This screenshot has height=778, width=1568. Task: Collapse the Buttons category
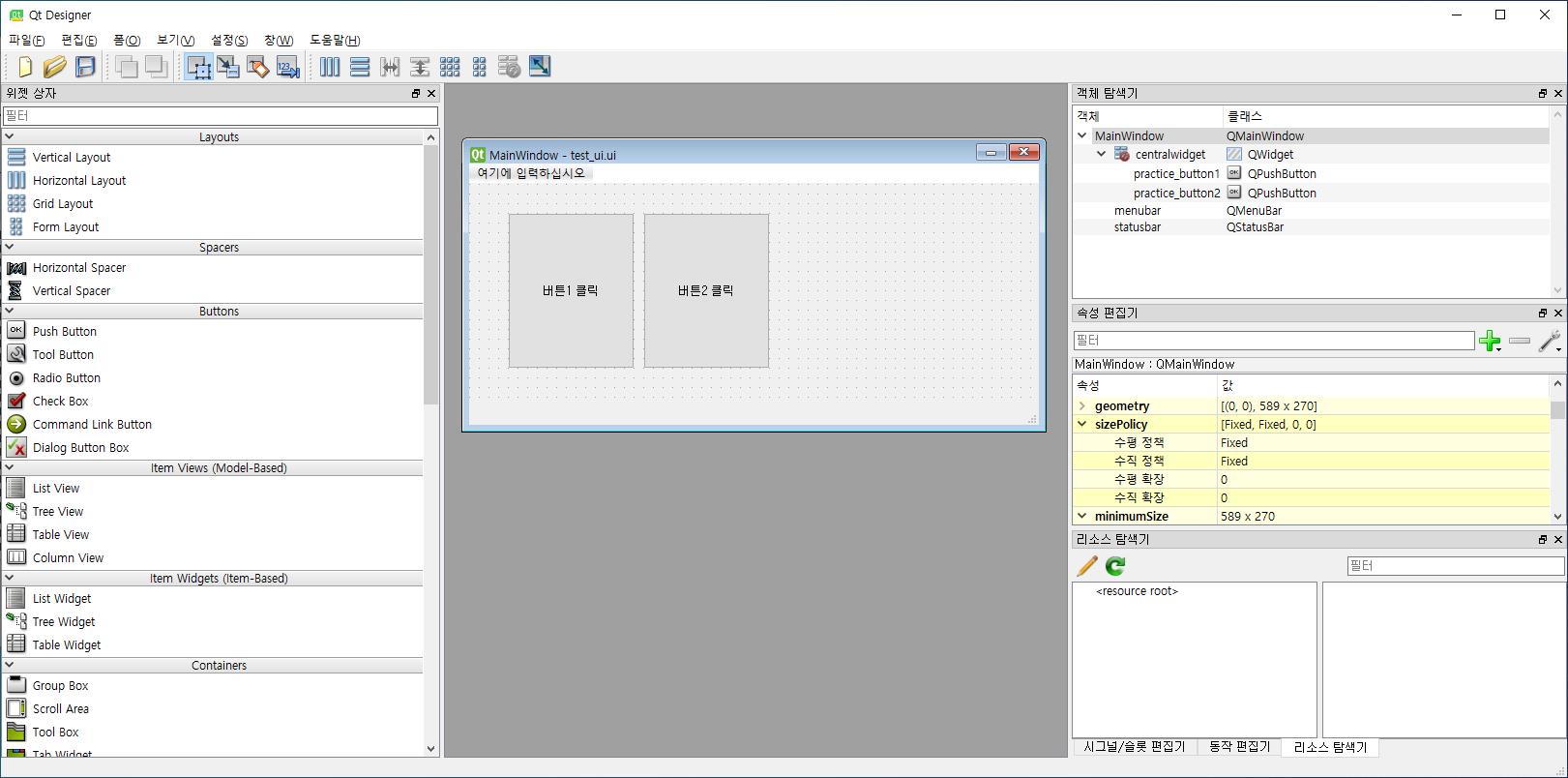tap(10, 312)
